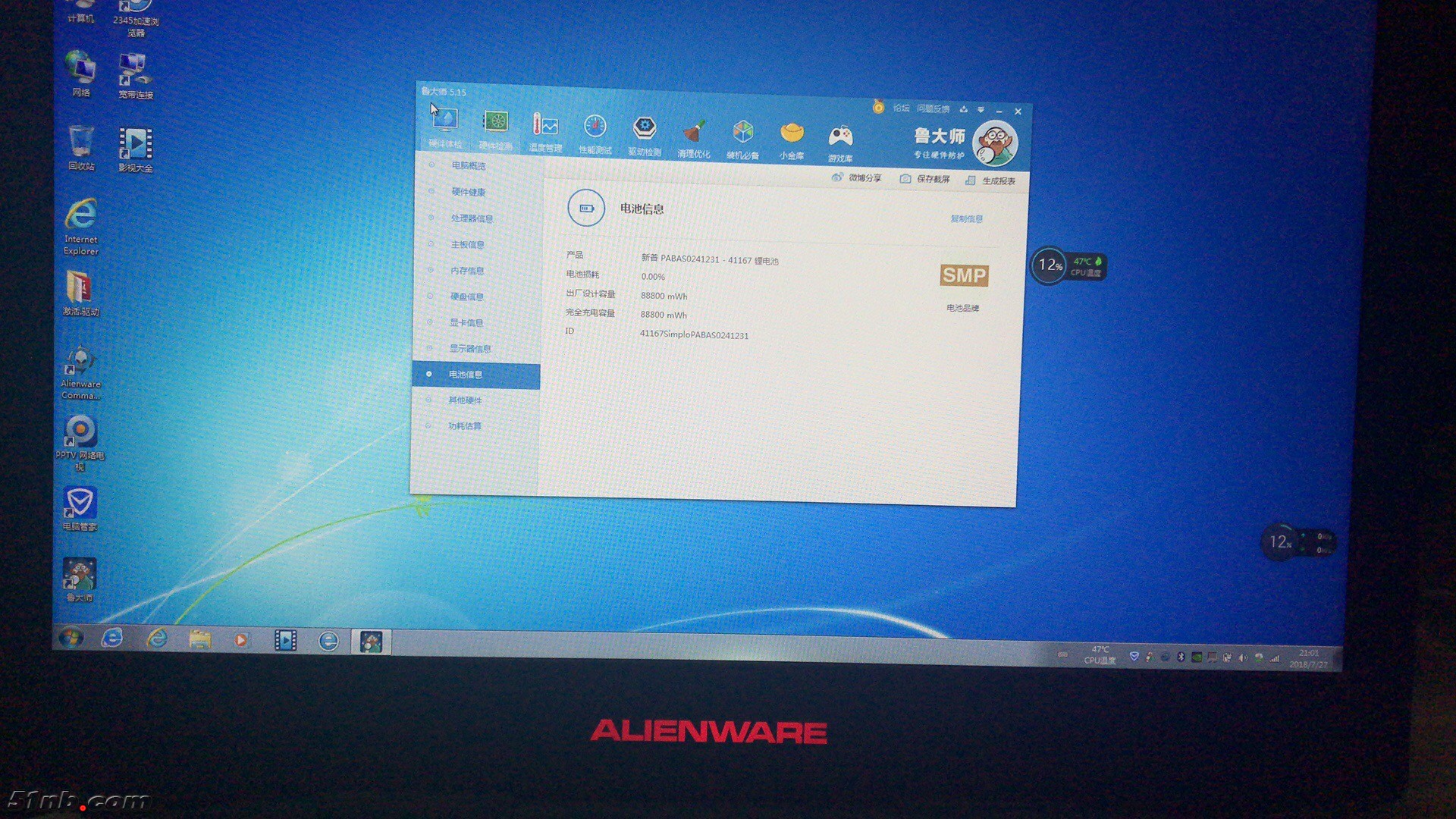Click 保存截屏 save screenshot button

(x=925, y=179)
